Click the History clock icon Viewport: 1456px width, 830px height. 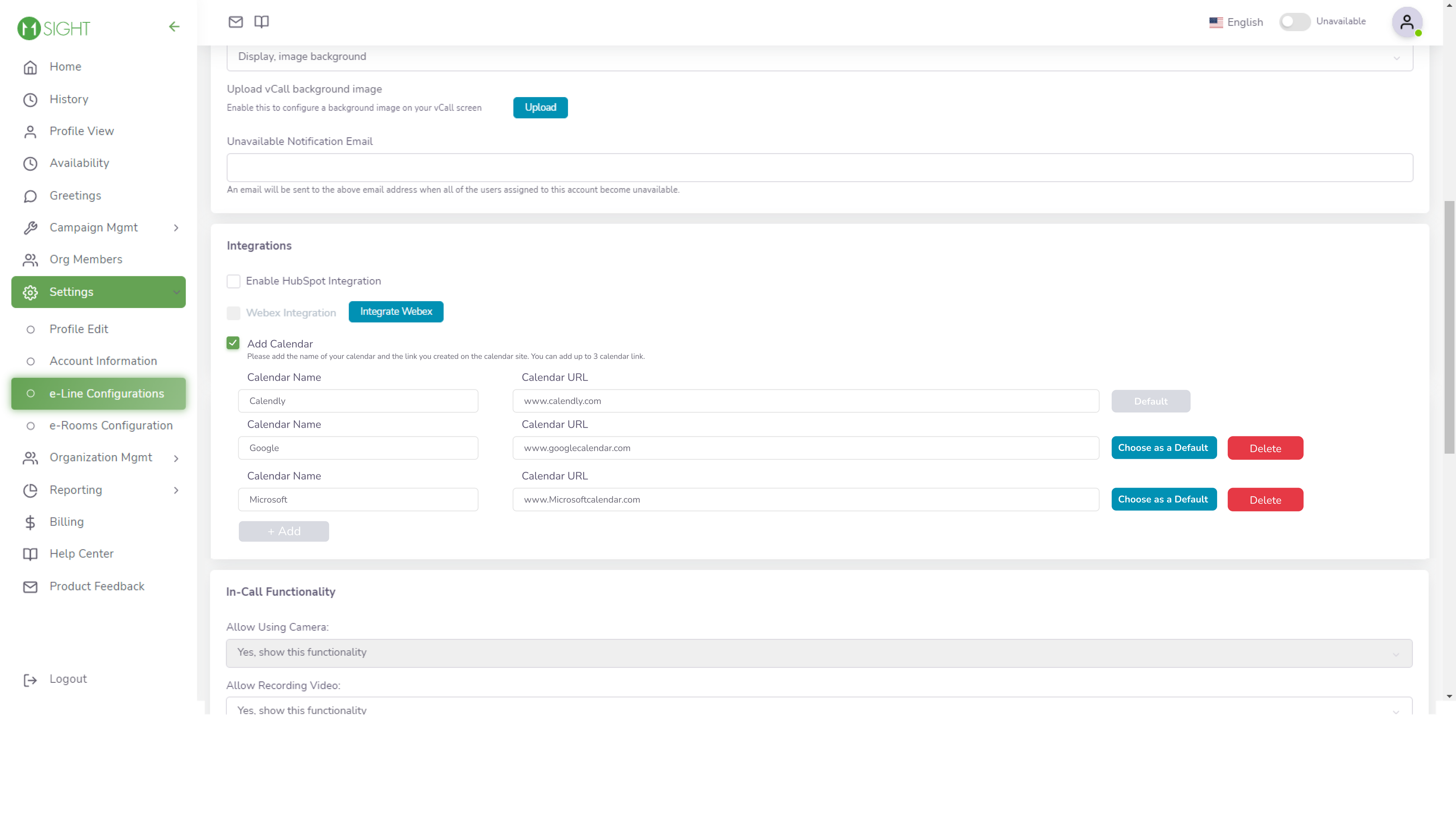click(x=30, y=100)
